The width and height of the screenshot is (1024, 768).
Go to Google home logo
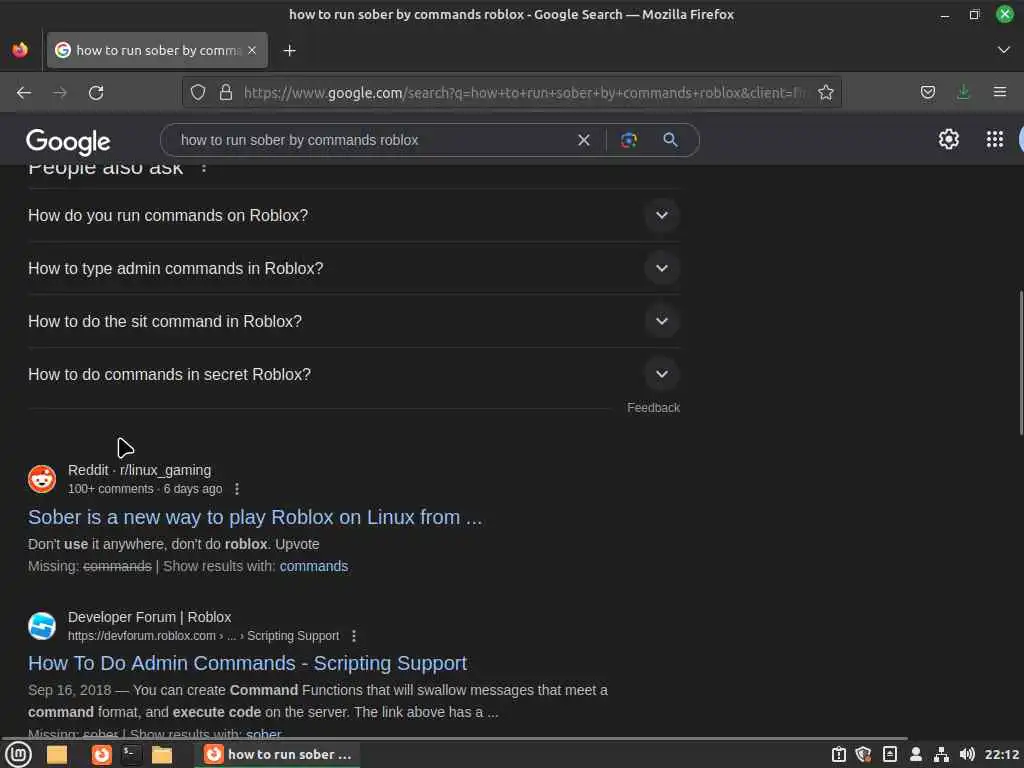coord(68,141)
